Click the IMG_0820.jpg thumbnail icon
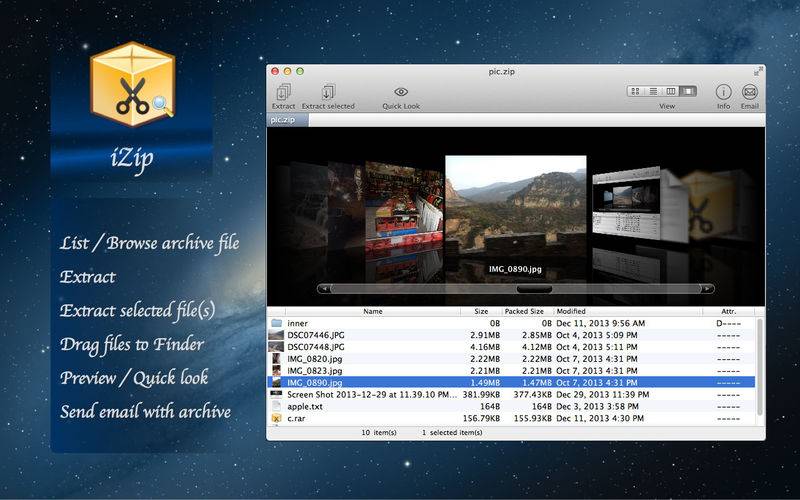Screen dimensions: 800x500 coord(276,359)
